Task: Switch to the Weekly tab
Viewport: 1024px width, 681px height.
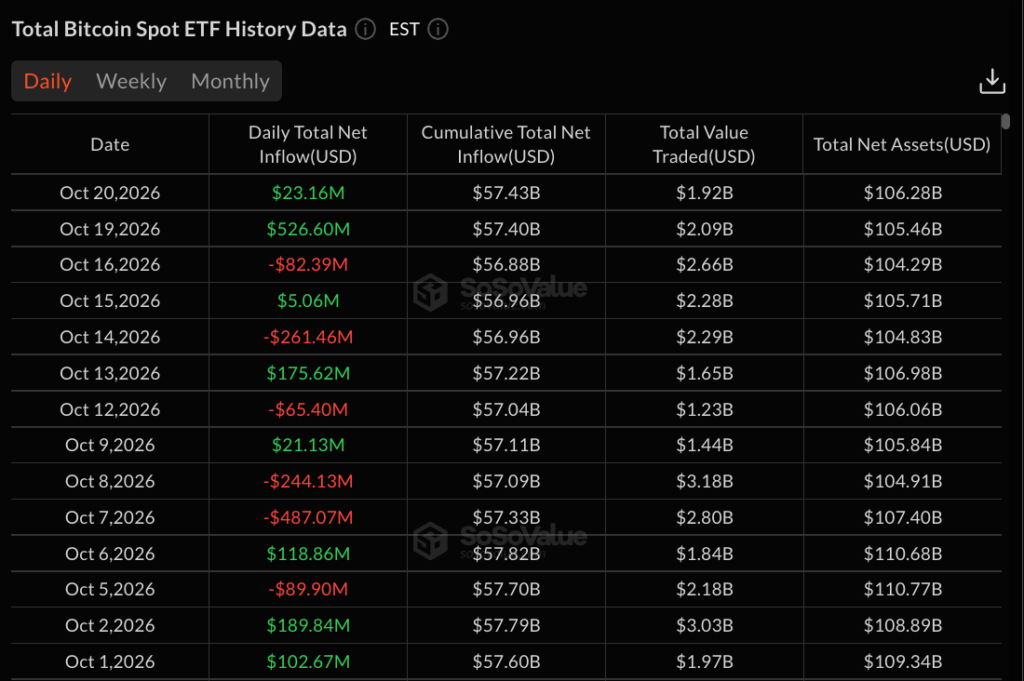Action: coord(131,81)
